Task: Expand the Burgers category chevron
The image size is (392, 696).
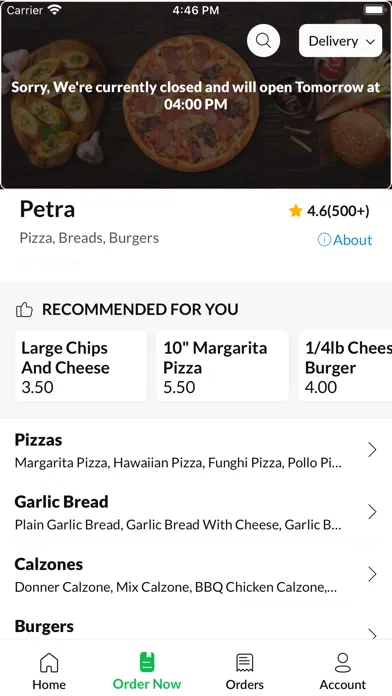Action: click(x=372, y=634)
